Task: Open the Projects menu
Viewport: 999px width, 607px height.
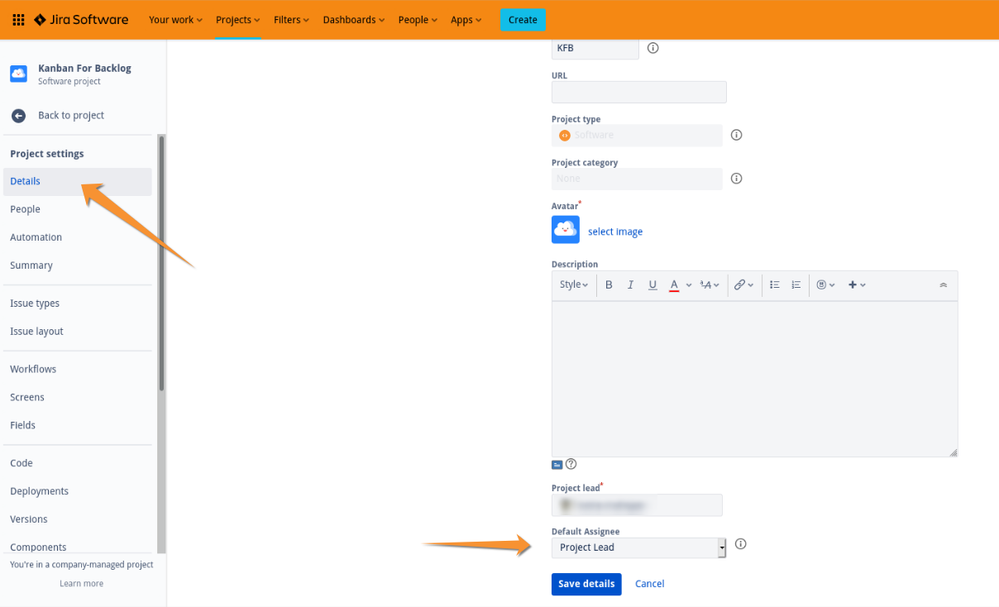Action: pos(238,20)
